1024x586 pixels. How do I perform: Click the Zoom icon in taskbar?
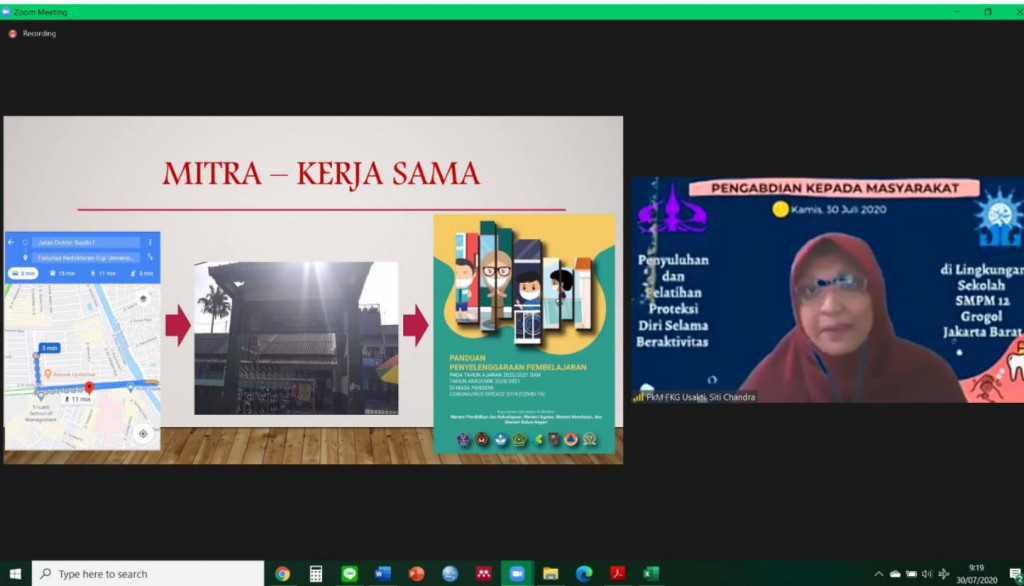[x=517, y=574]
